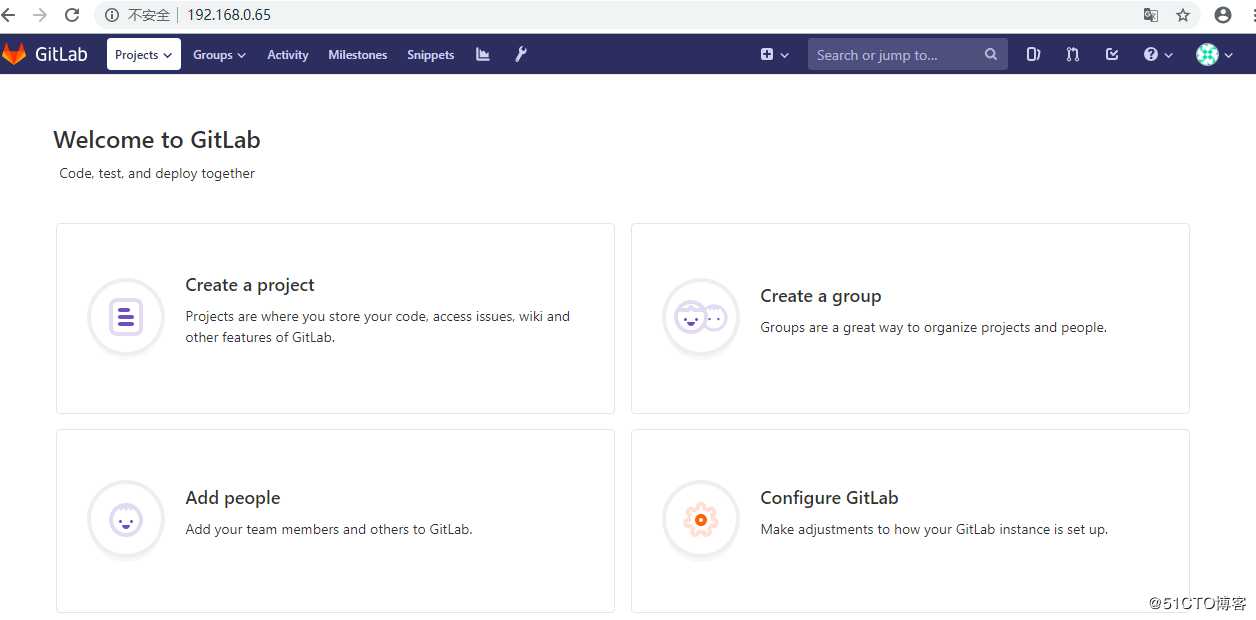
Task: Click the 'Groups are a great way' description
Action: [x=933, y=327]
